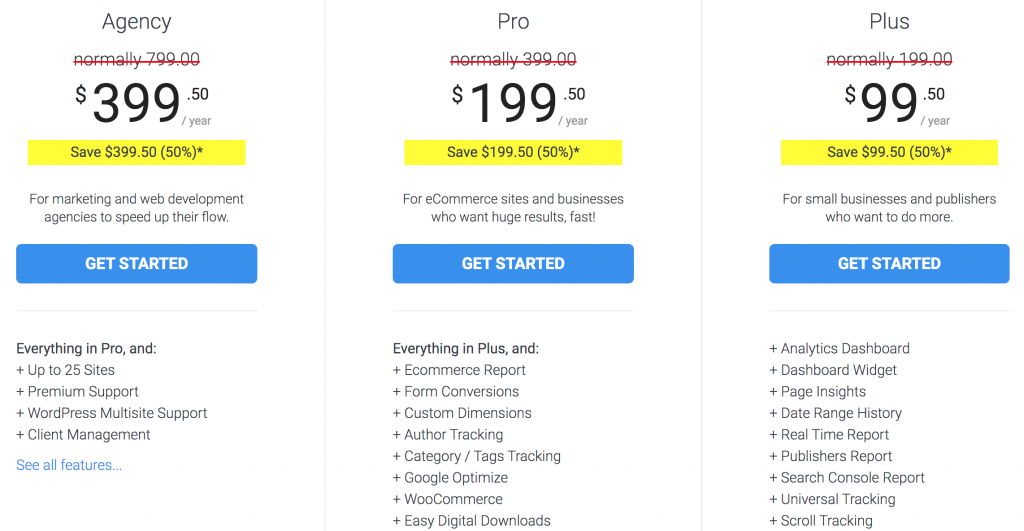Click the Plus plan heading
1024x531 pixels.
tap(889, 22)
